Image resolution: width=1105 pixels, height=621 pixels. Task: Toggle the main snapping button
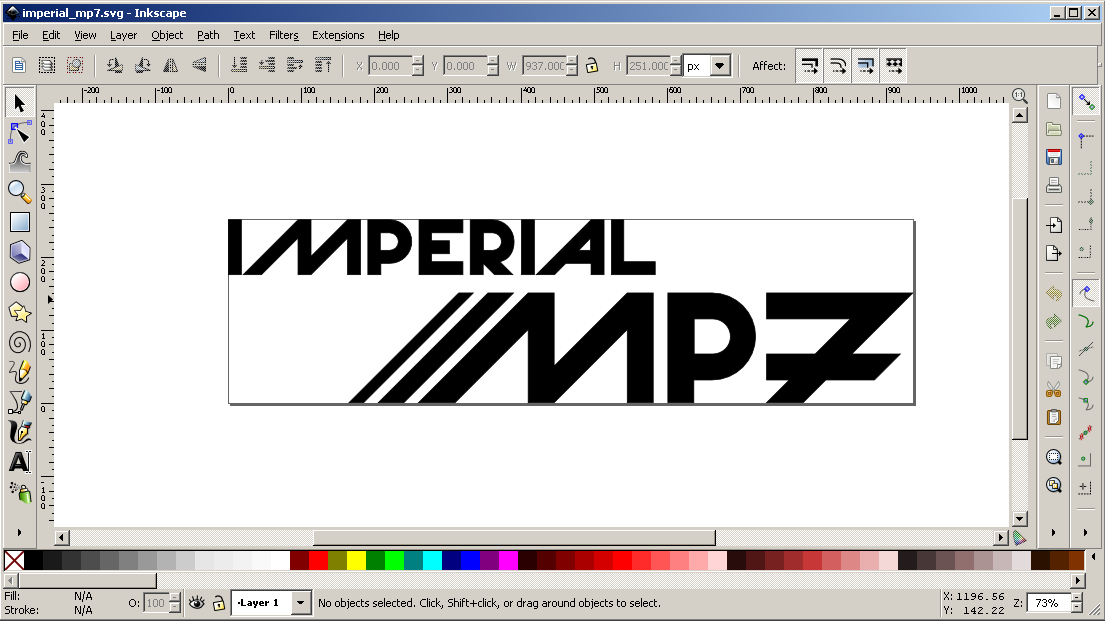[1085, 102]
